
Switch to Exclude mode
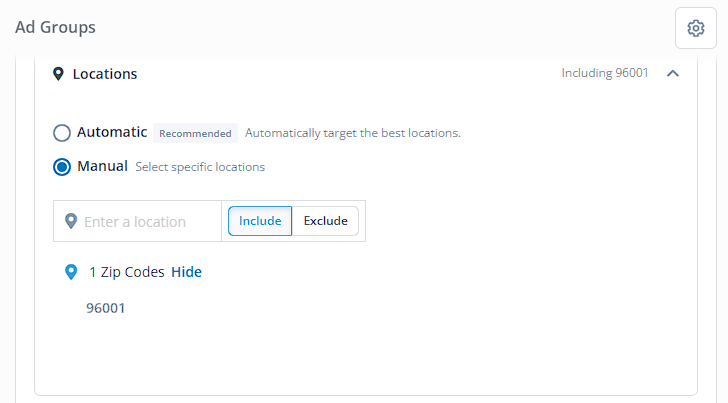(x=325, y=221)
